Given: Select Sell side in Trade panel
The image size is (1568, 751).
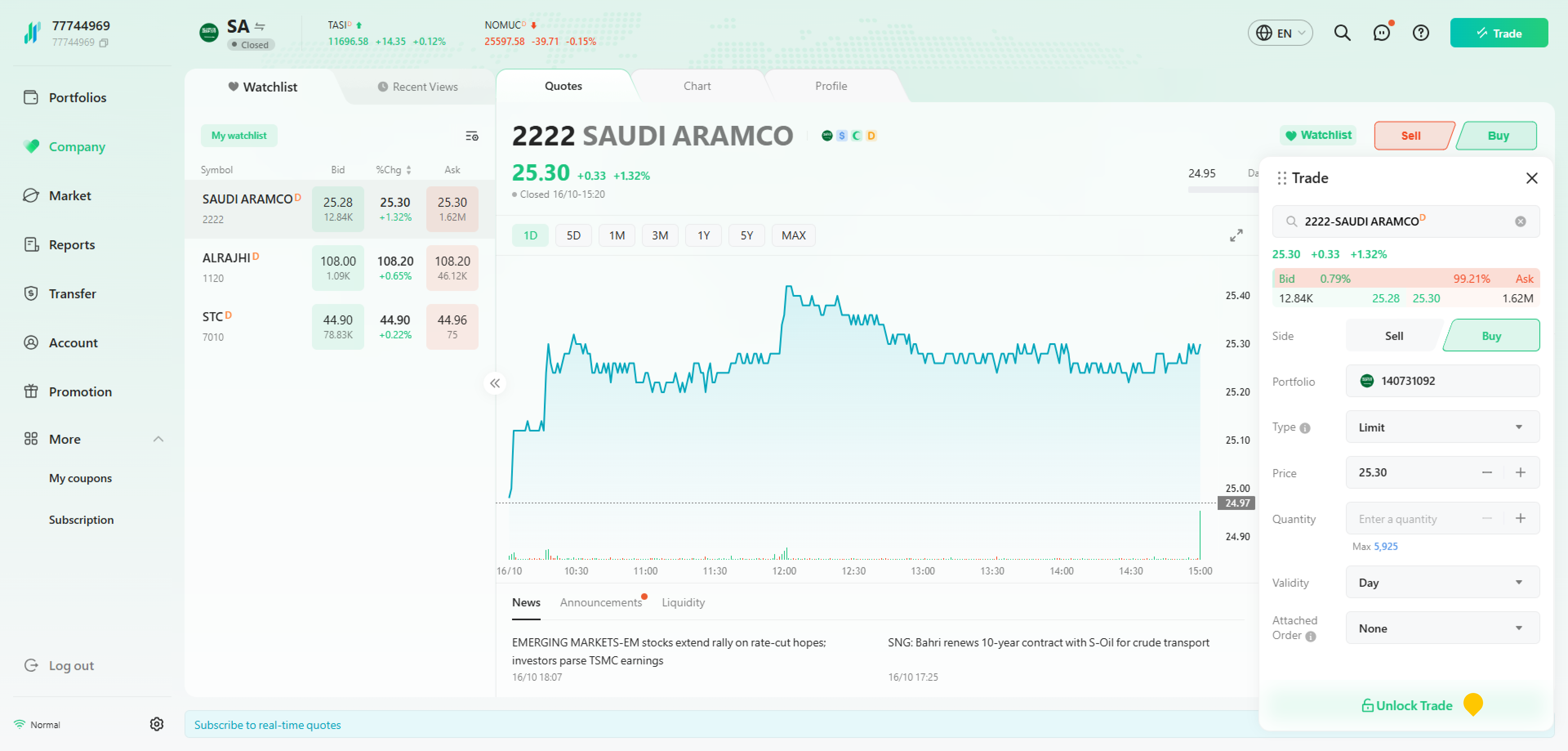Looking at the screenshot, I should 1393,335.
